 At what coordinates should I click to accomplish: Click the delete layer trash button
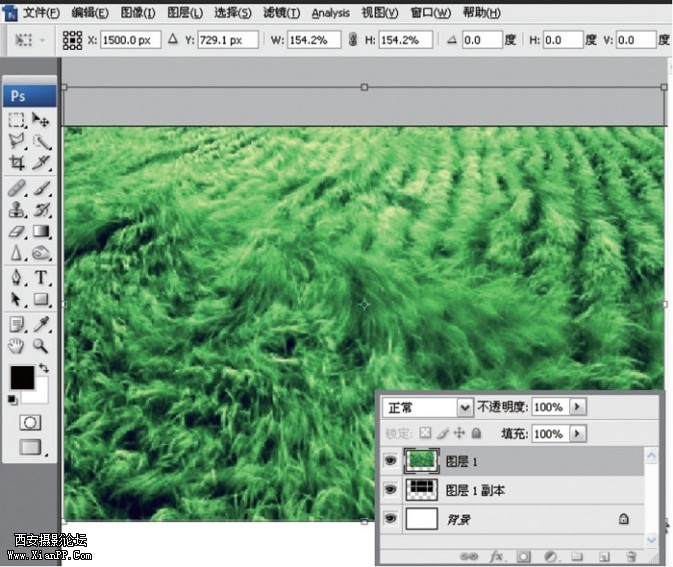(631, 557)
